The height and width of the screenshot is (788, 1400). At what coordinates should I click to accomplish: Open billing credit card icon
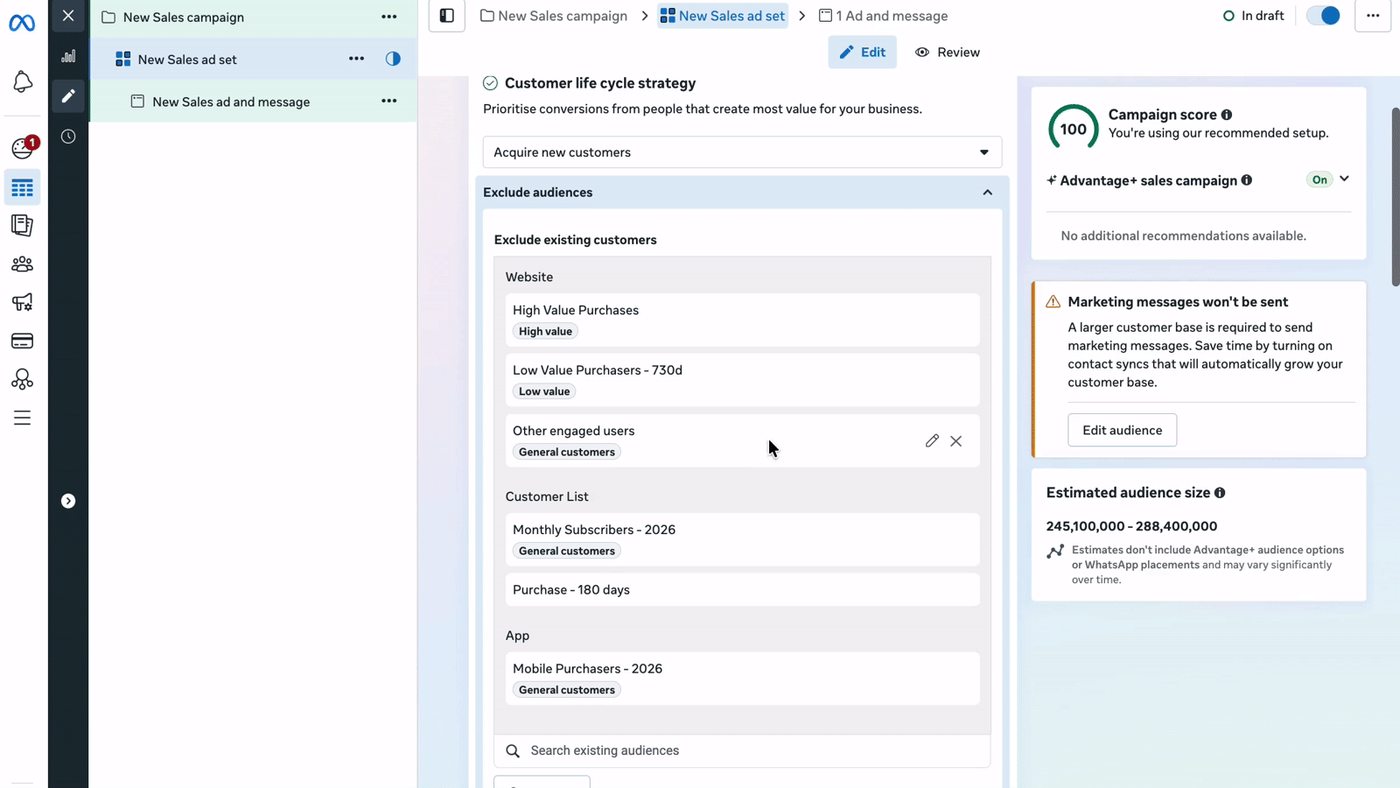click(x=22, y=341)
